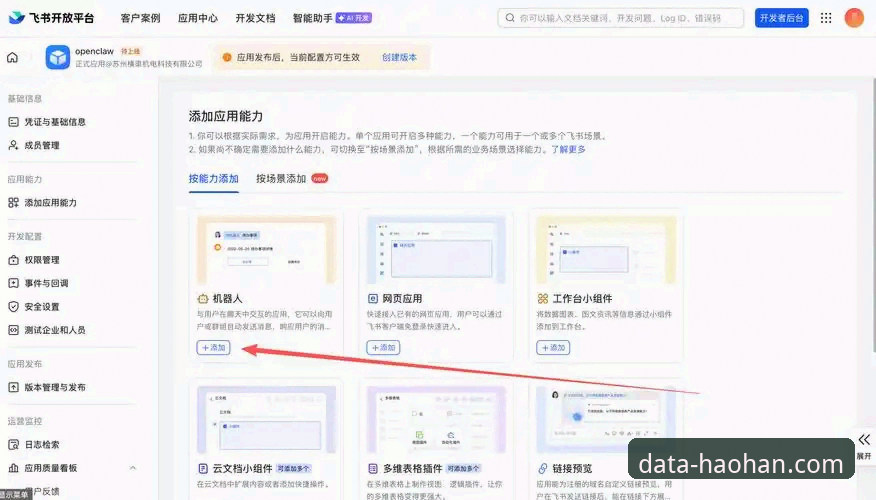
Task: Click the 机器人 preview thumbnail
Action: tap(266, 250)
